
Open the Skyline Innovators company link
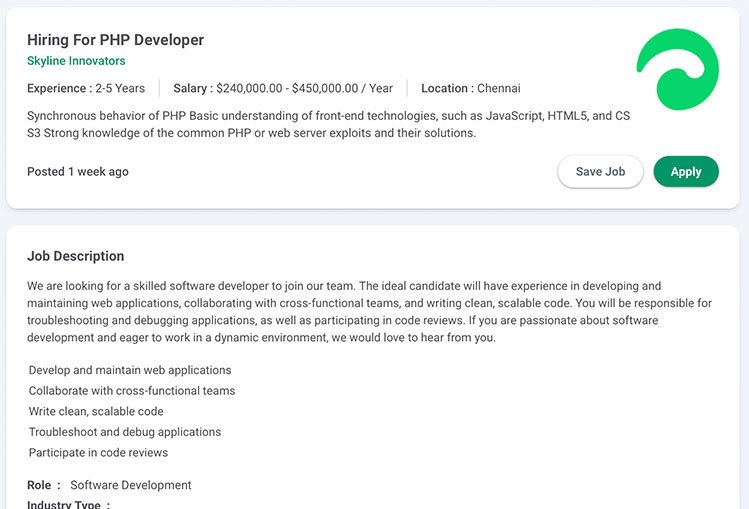pyautogui.click(x=76, y=61)
